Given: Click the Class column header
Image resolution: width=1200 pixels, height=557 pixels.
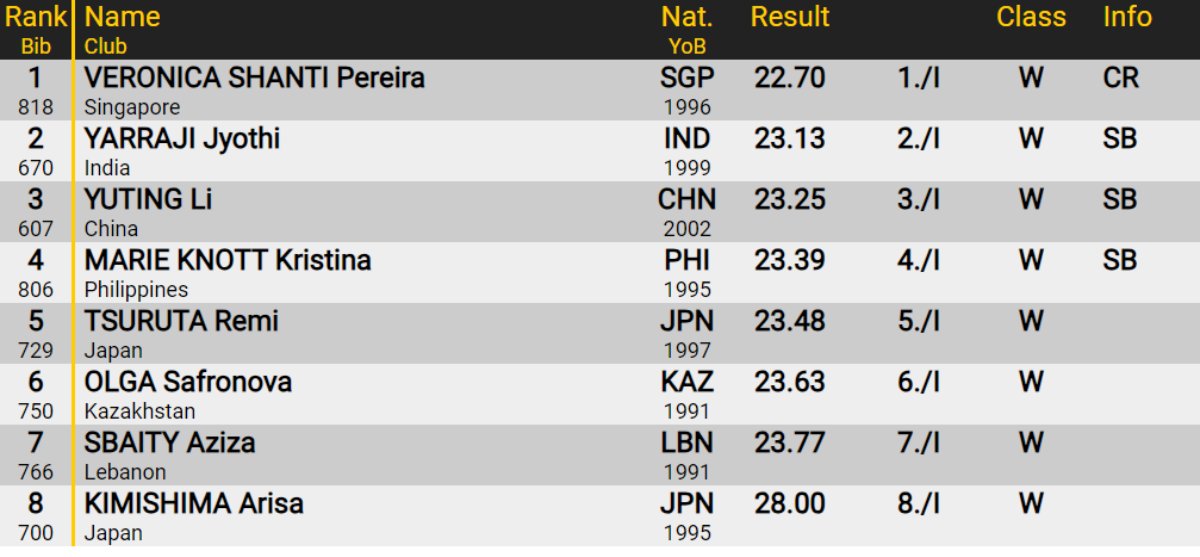Looking at the screenshot, I should click(1031, 17).
